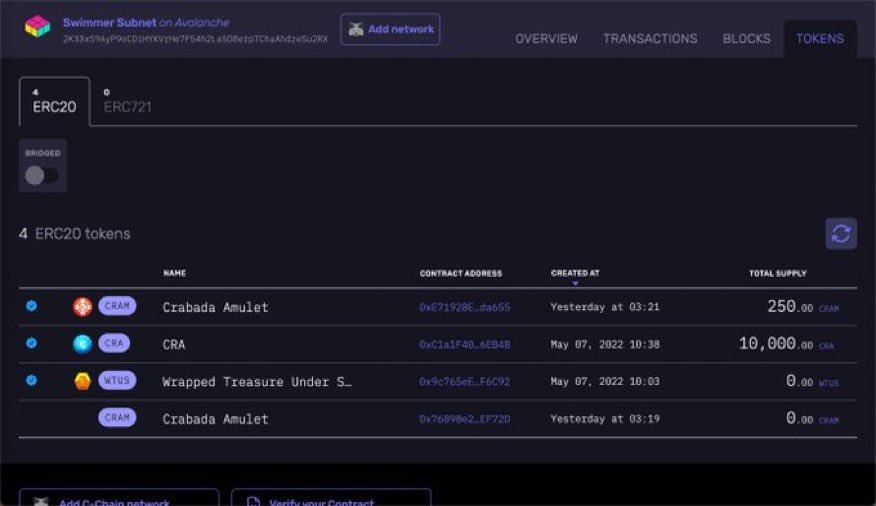The image size is (876, 506).
Task: Select the Tokens tab
Action: (x=820, y=39)
